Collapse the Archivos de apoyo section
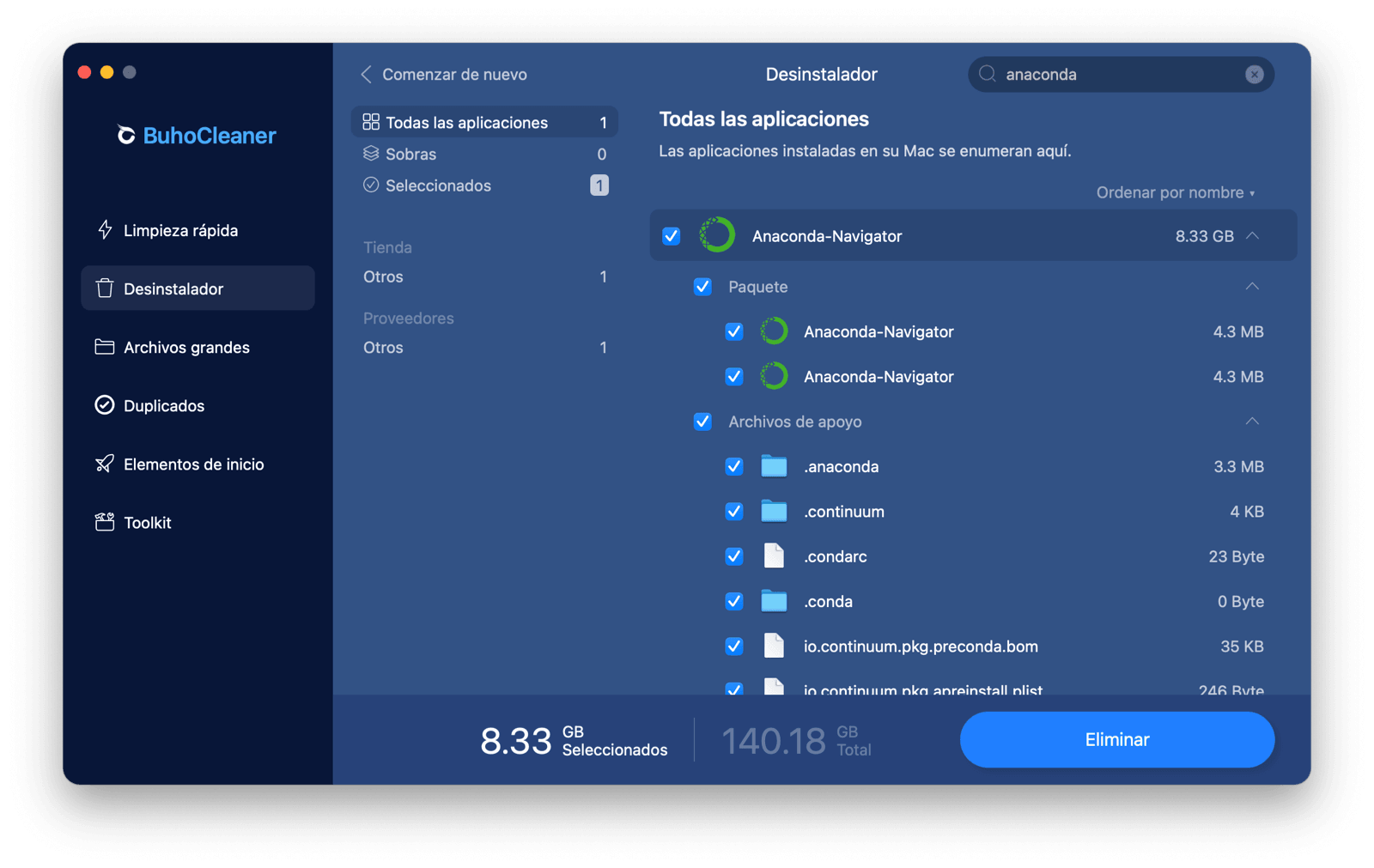 tap(1253, 421)
